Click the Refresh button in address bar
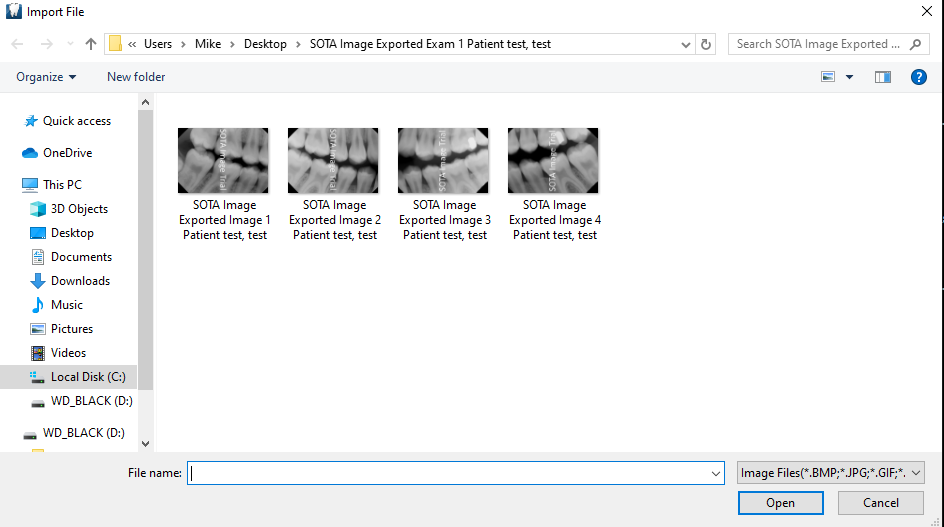 coord(707,44)
